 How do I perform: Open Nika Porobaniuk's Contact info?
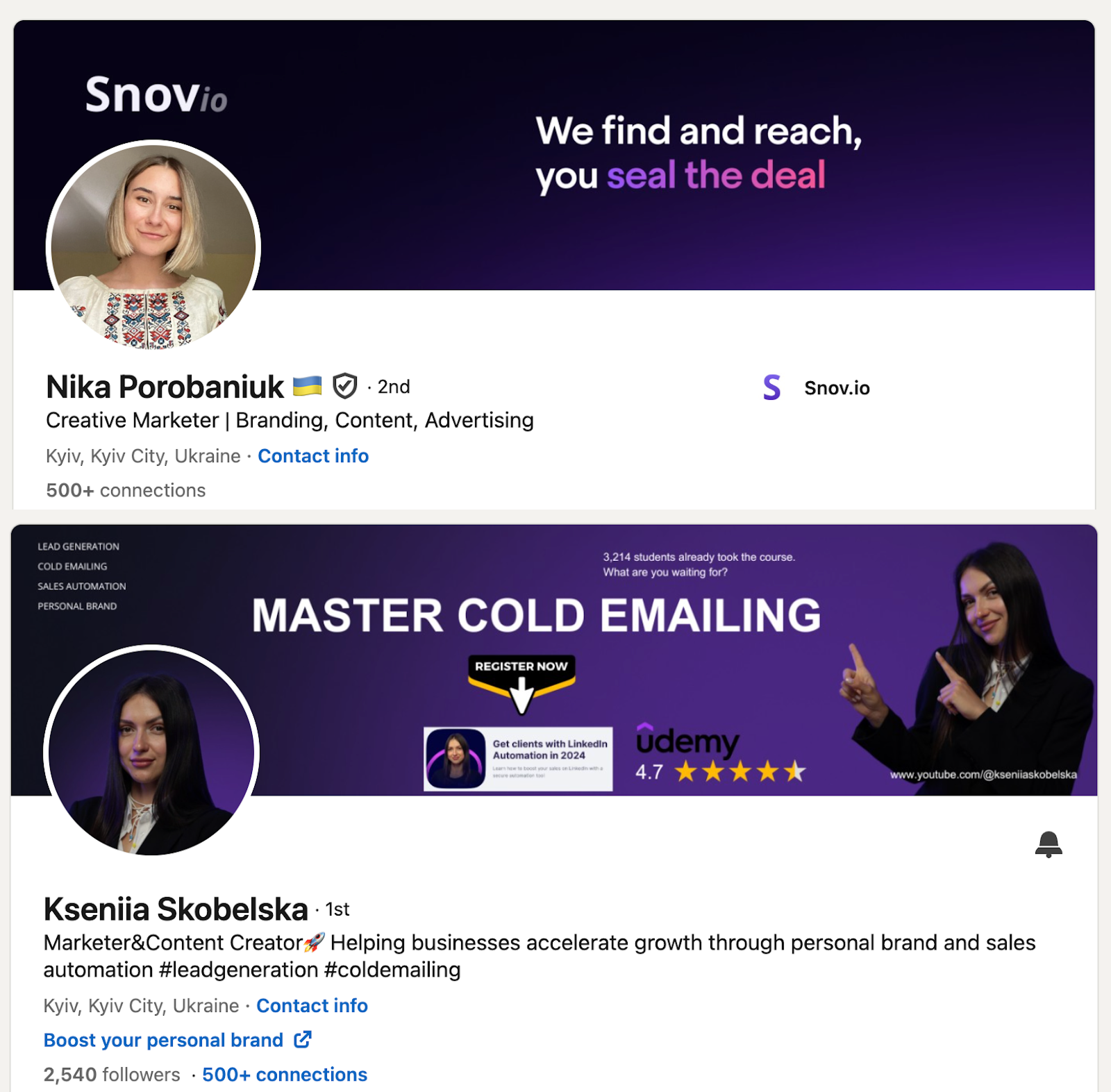point(313,456)
